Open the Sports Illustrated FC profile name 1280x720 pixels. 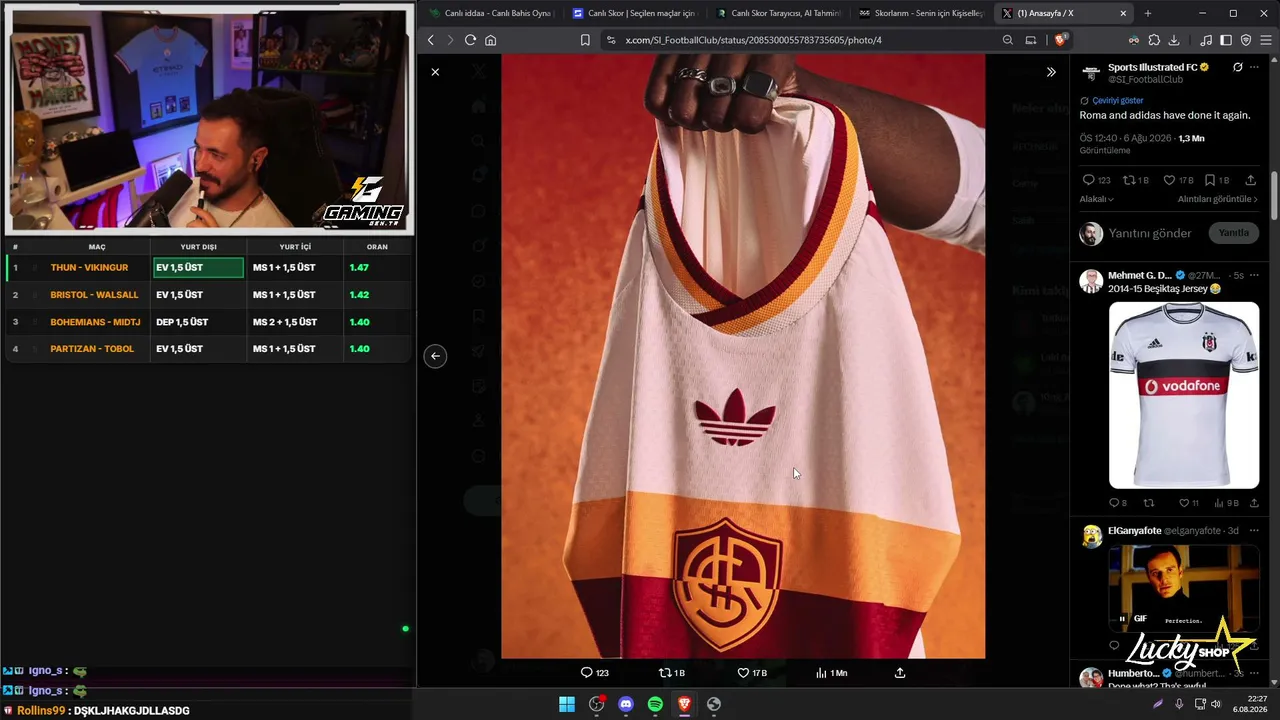pyautogui.click(x=1153, y=67)
